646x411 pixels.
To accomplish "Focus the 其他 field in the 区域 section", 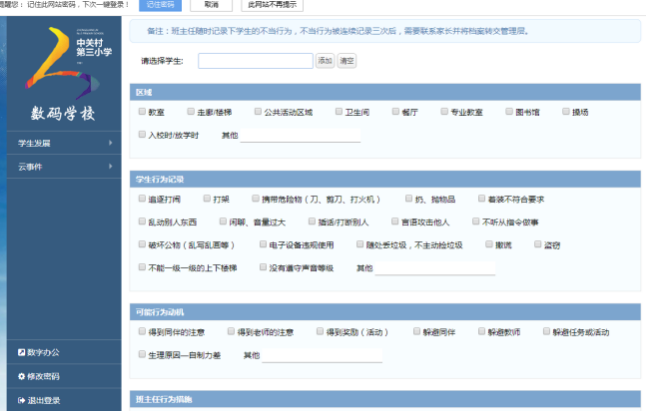I will coord(300,135).
